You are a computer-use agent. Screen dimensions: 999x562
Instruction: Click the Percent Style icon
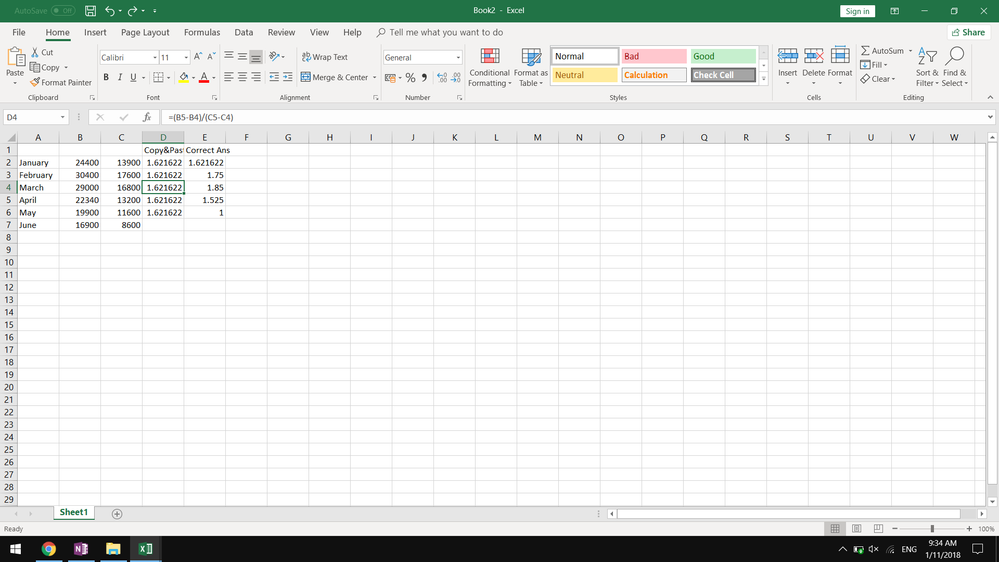[410, 78]
